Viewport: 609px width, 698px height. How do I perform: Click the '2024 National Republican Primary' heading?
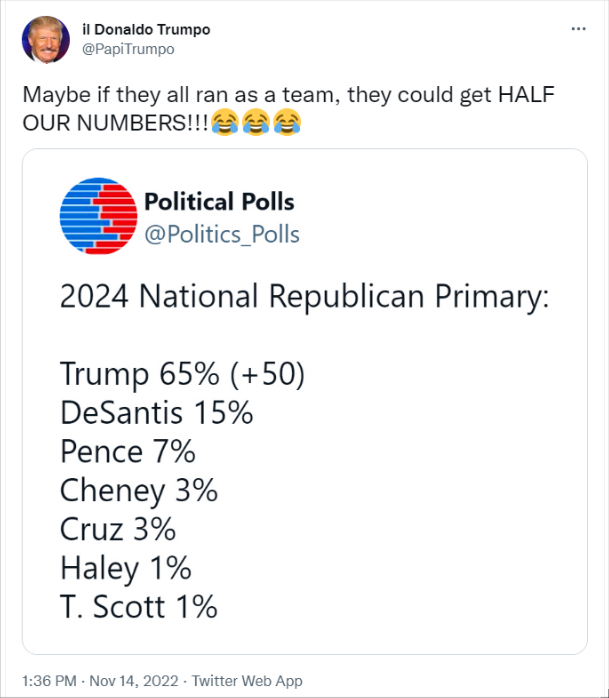pos(304,297)
